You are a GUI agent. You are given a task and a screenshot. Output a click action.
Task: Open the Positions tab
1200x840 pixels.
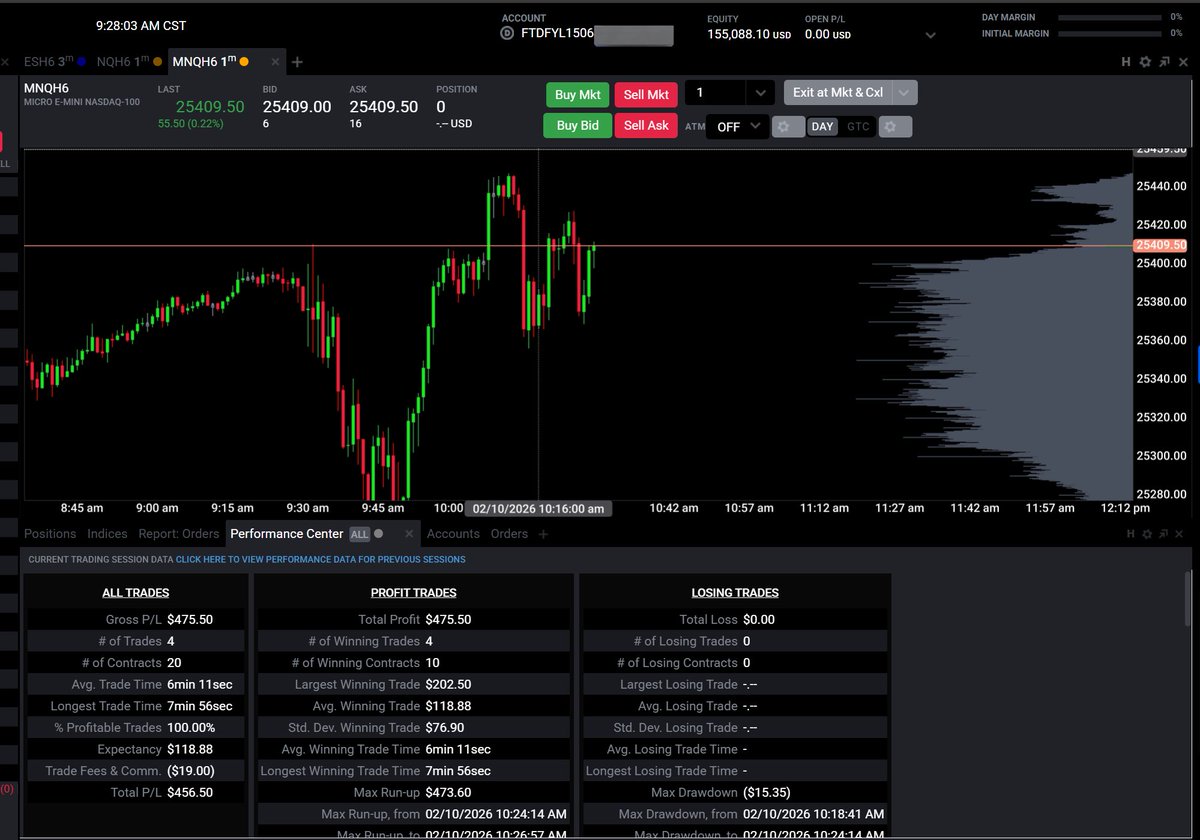(x=50, y=534)
